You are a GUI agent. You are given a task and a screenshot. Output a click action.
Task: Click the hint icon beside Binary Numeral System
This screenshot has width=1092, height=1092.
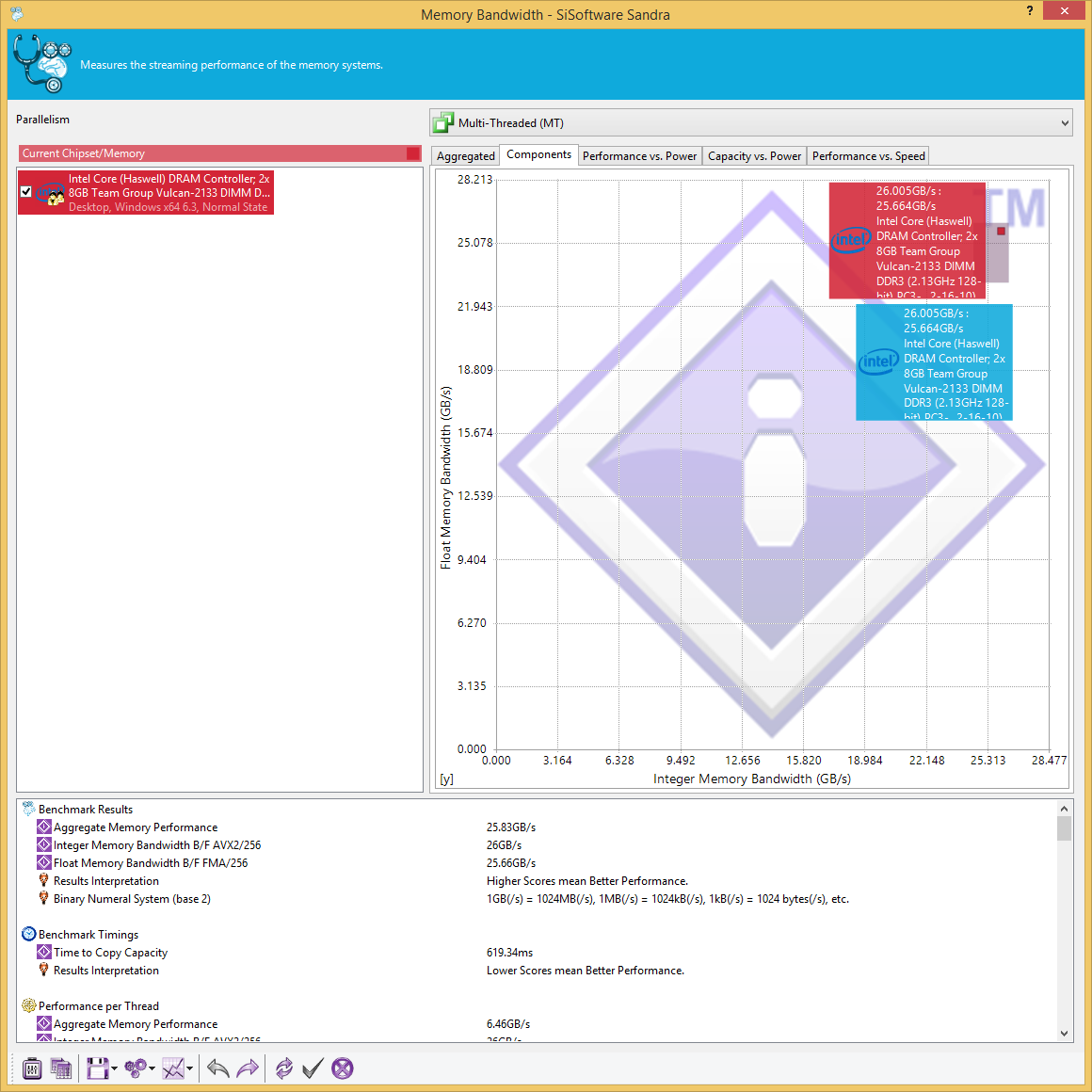44,898
